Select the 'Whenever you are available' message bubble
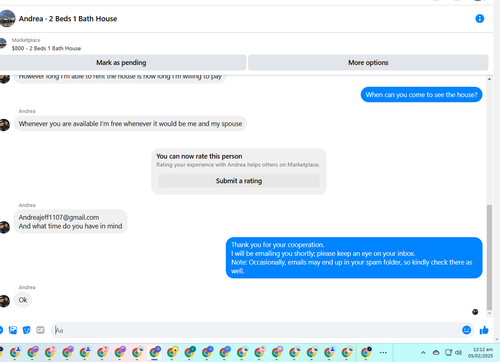The image size is (500, 362). 130,124
